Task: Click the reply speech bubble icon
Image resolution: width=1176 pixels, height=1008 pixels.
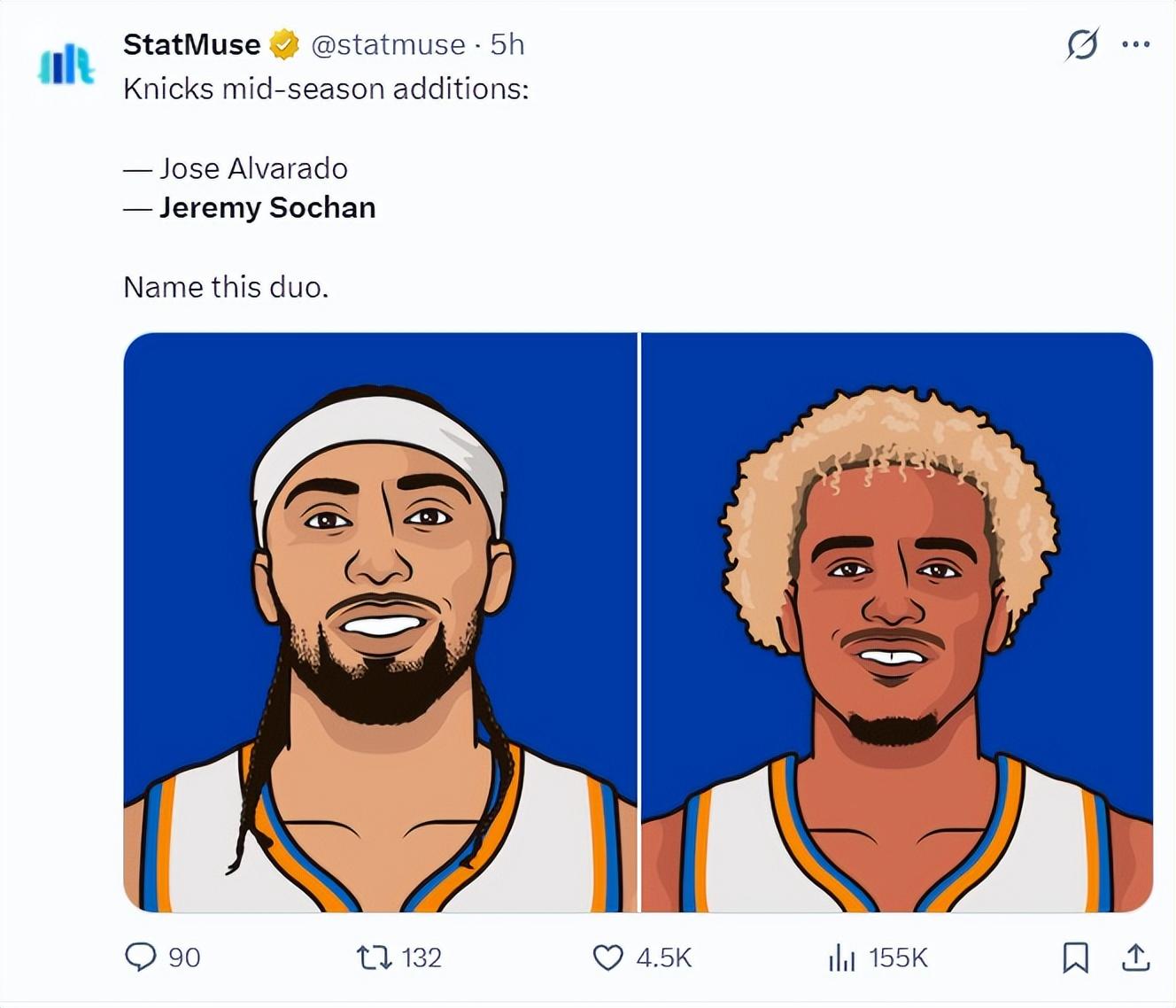Action: (140, 957)
